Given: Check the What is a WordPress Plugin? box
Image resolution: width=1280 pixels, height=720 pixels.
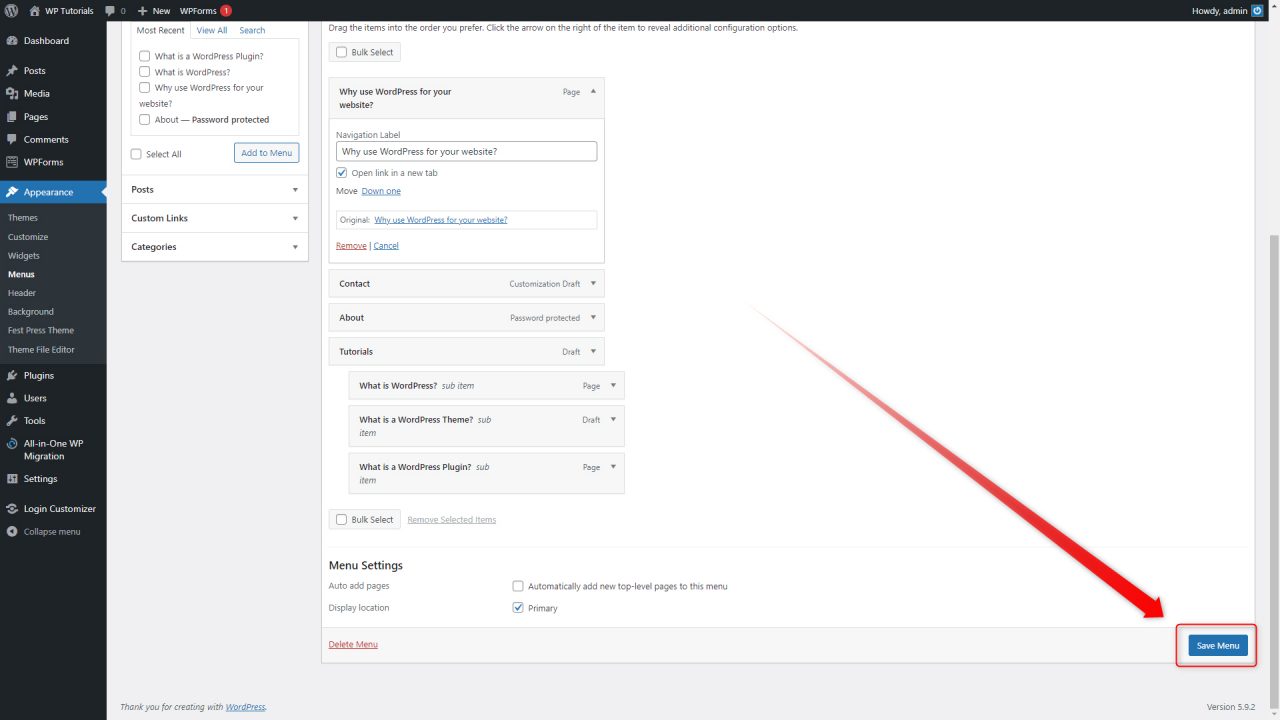Looking at the screenshot, I should click(144, 55).
